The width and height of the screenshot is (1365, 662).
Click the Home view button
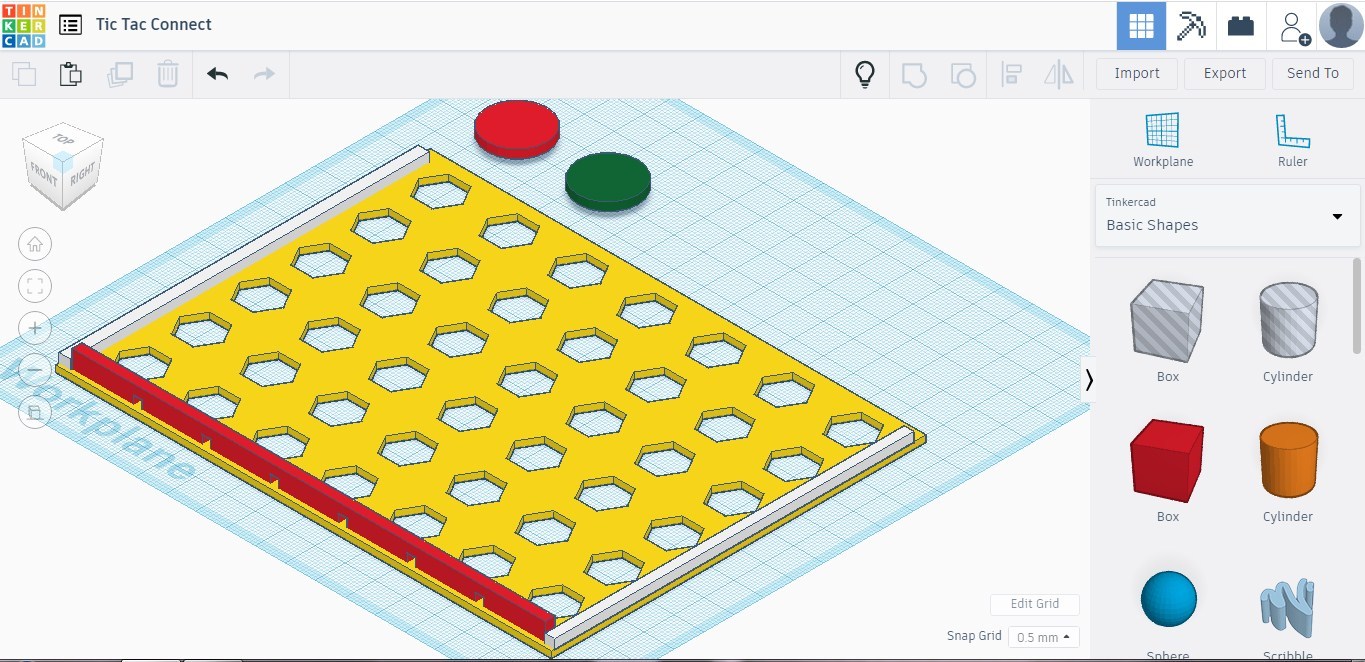(x=35, y=244)
